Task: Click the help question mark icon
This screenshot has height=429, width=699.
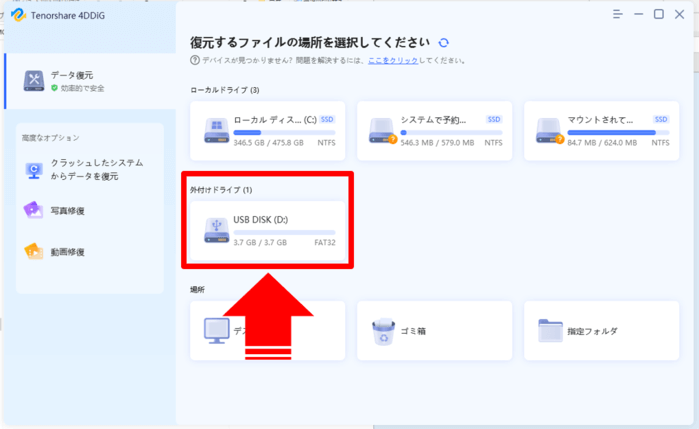Action: coord(195,60)
